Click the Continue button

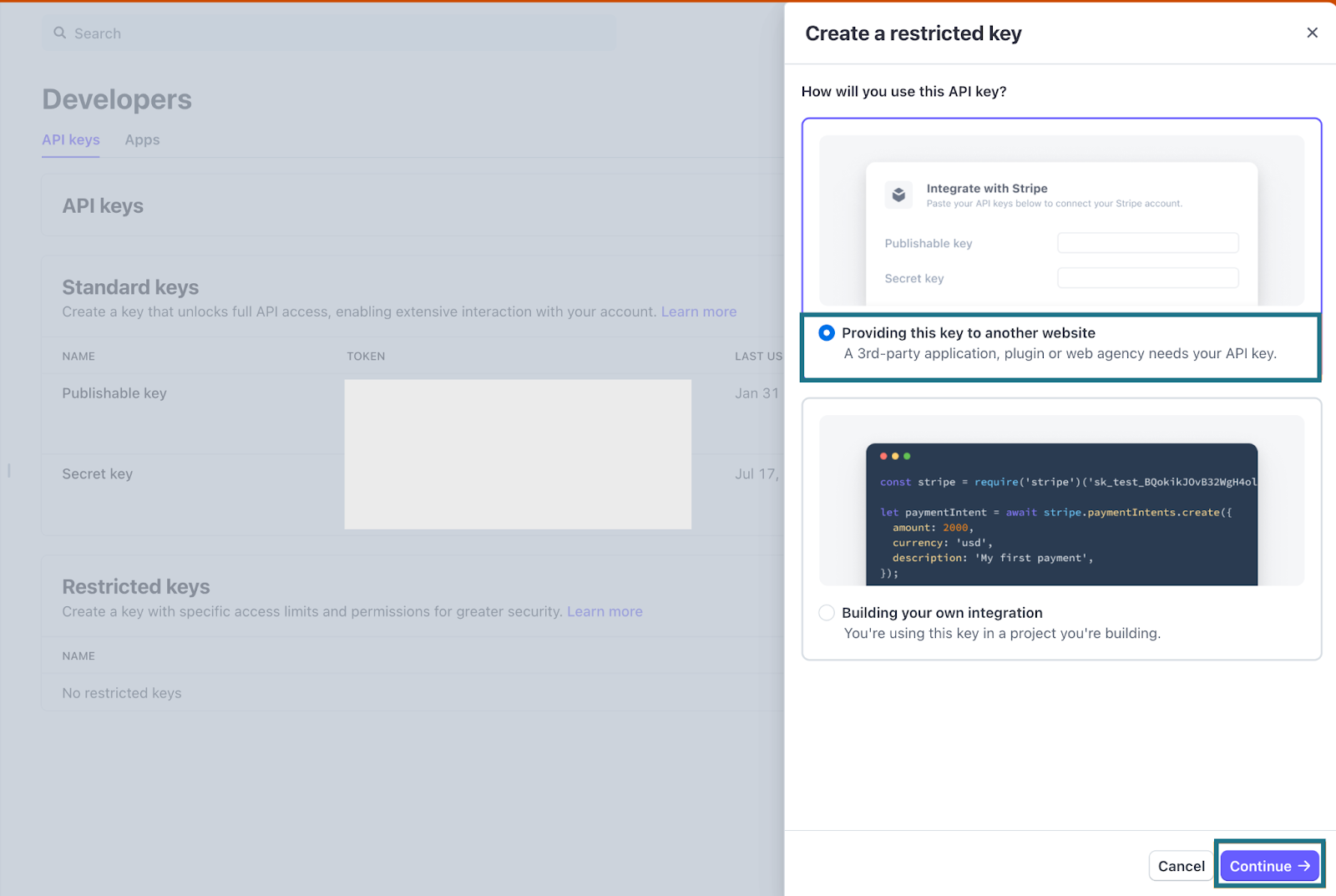tap(1269, 866)
